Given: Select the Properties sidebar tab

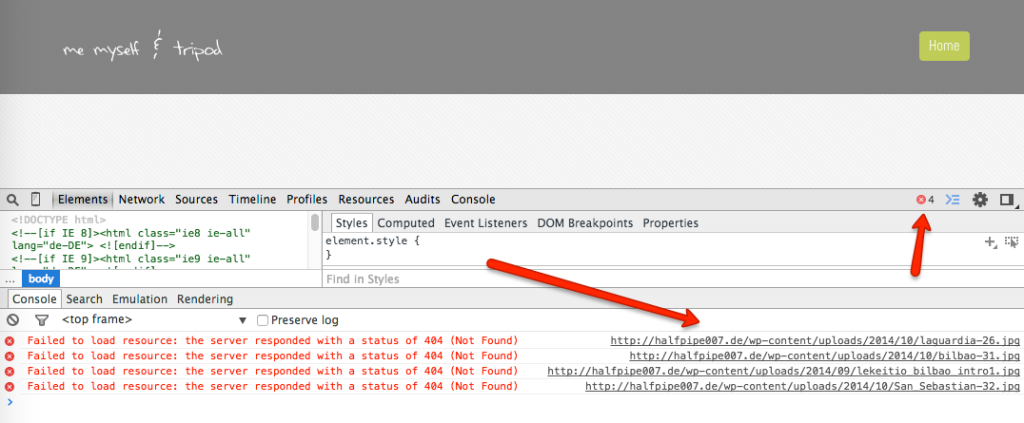Looking at the screenshot, I should click(x=671, y=223).
